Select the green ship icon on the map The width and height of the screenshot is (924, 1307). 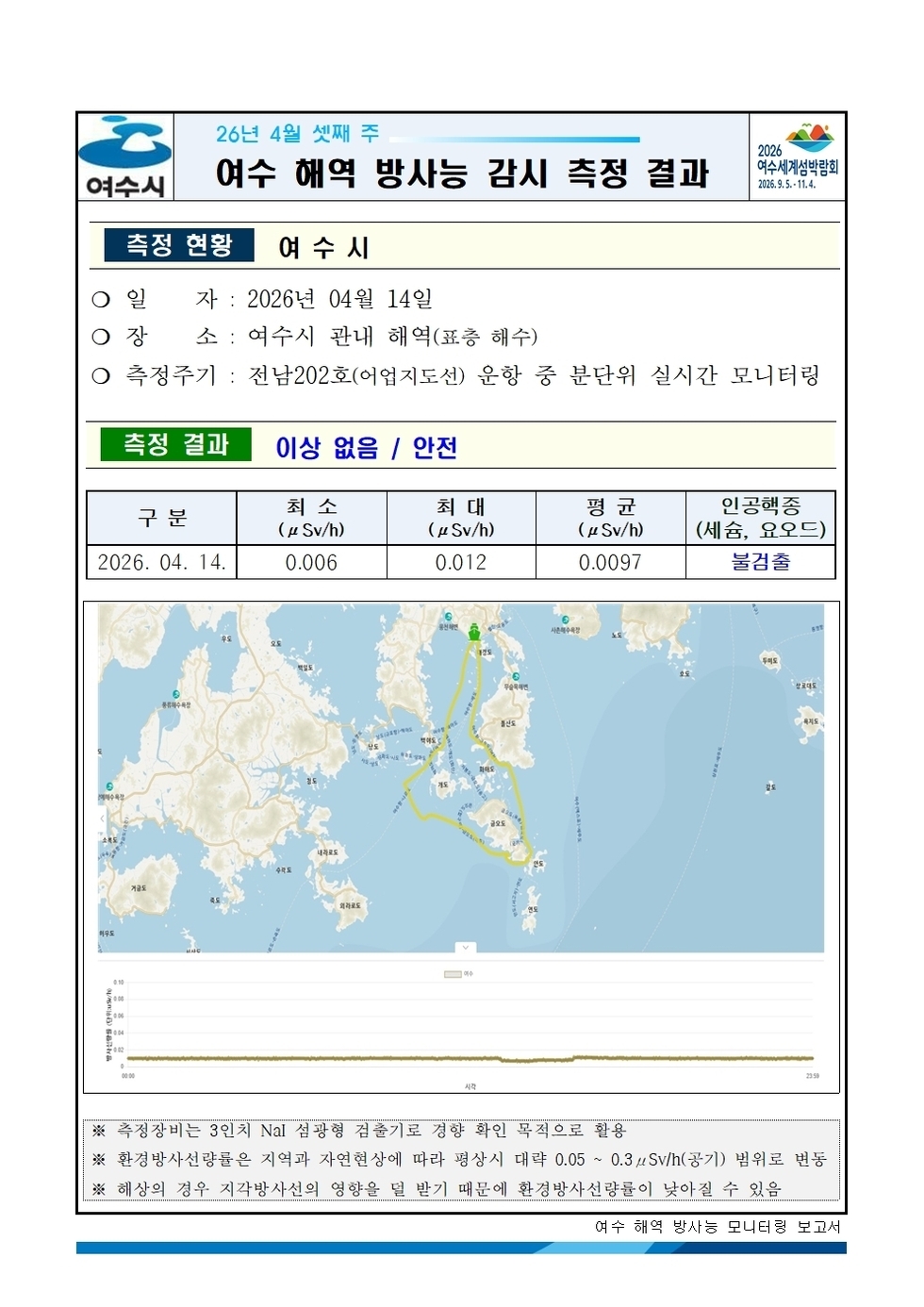[474, 632]
